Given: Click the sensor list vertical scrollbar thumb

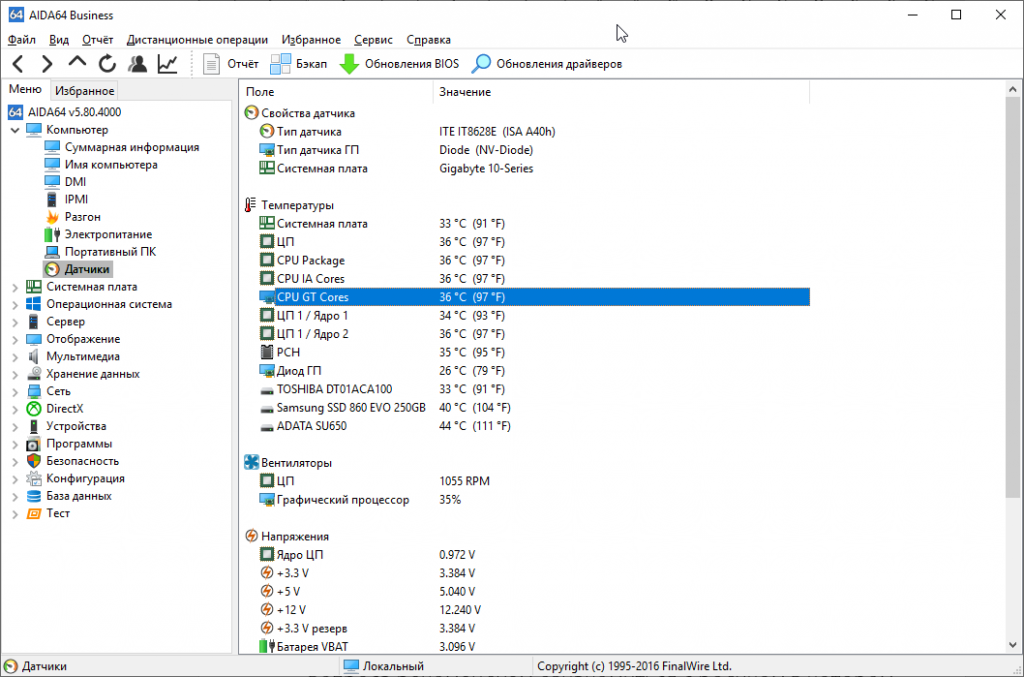Looking at the screenshot, I should (1012, 297).
